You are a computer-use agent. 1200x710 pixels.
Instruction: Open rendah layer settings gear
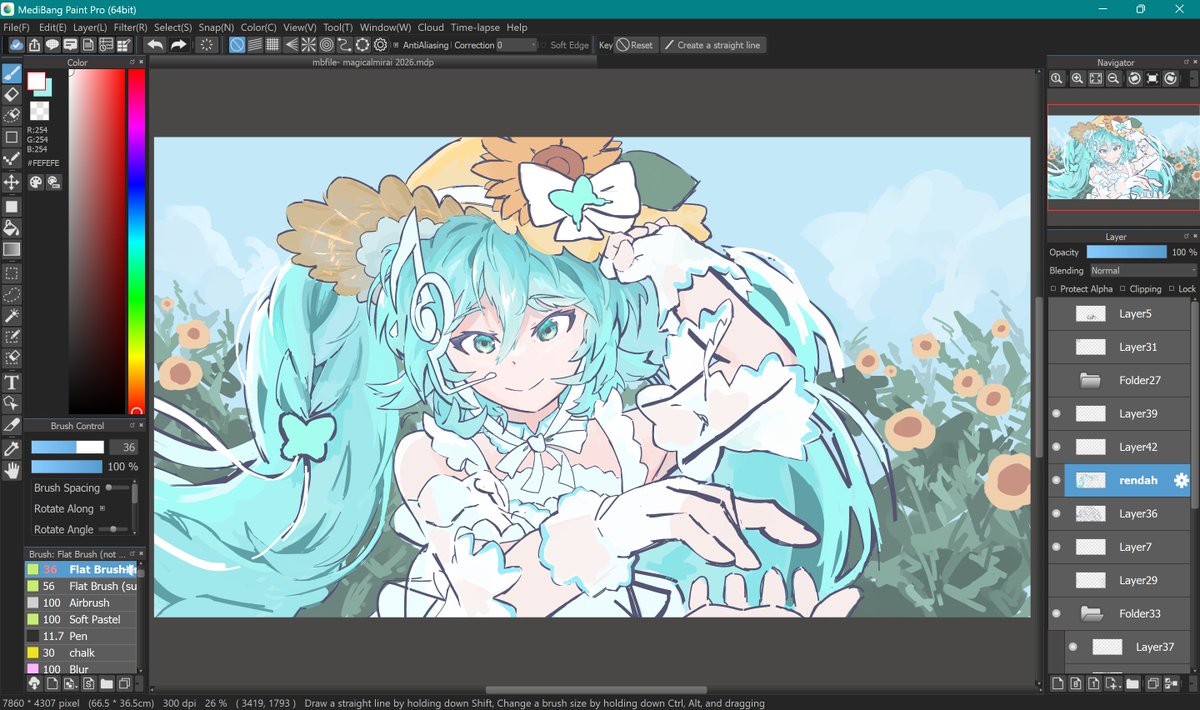pyautogui.click(x=1181, y=480)
